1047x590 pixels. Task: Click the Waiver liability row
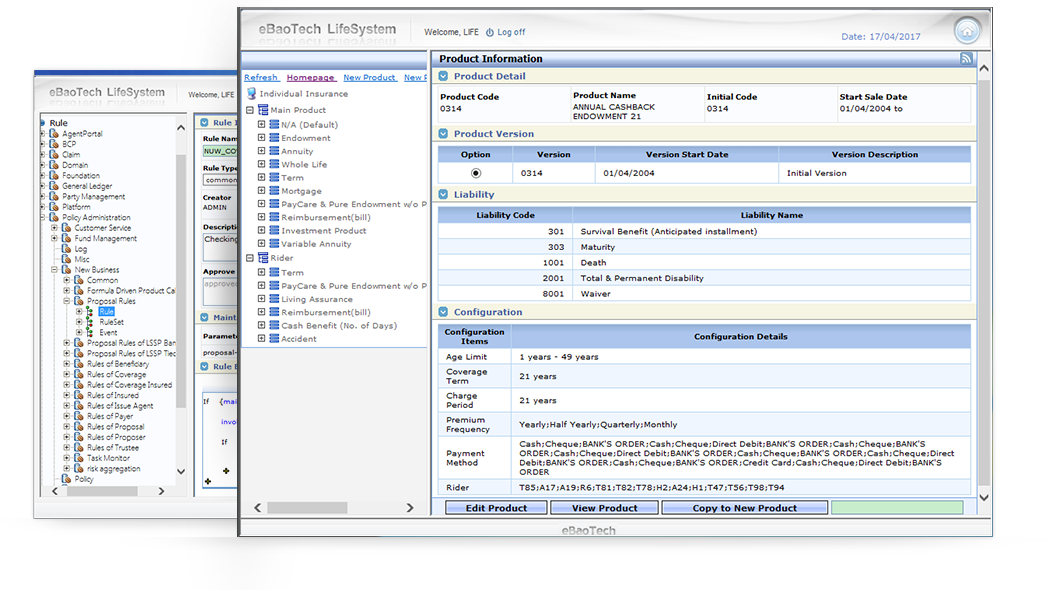(704, 294)
